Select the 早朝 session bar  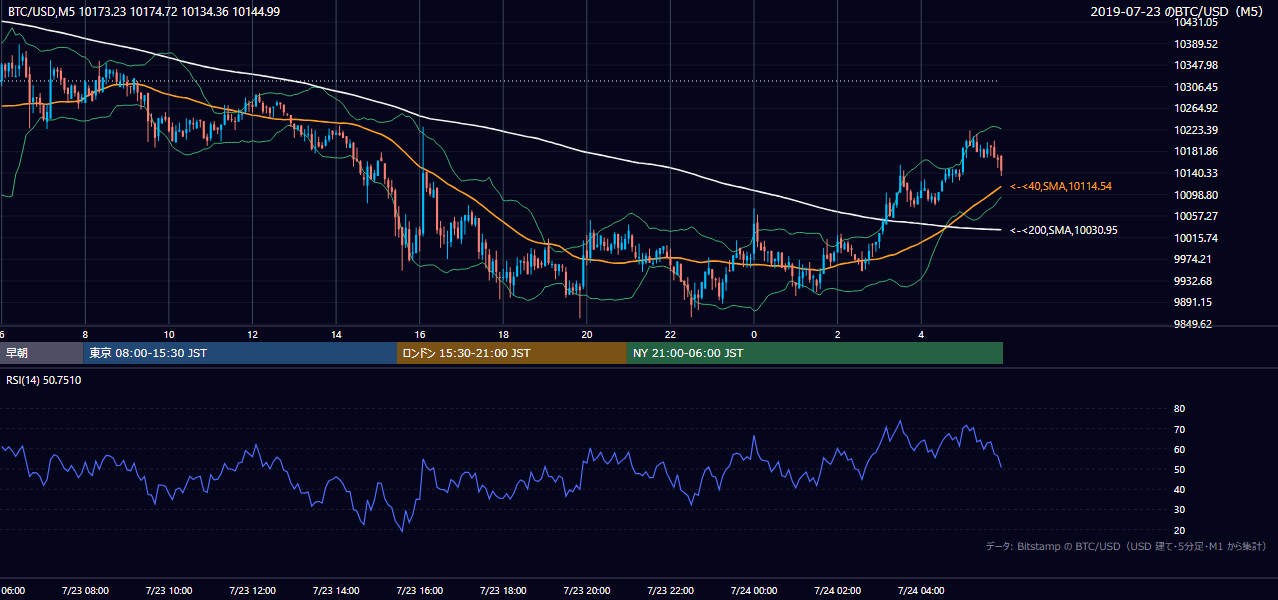(42, 353)
